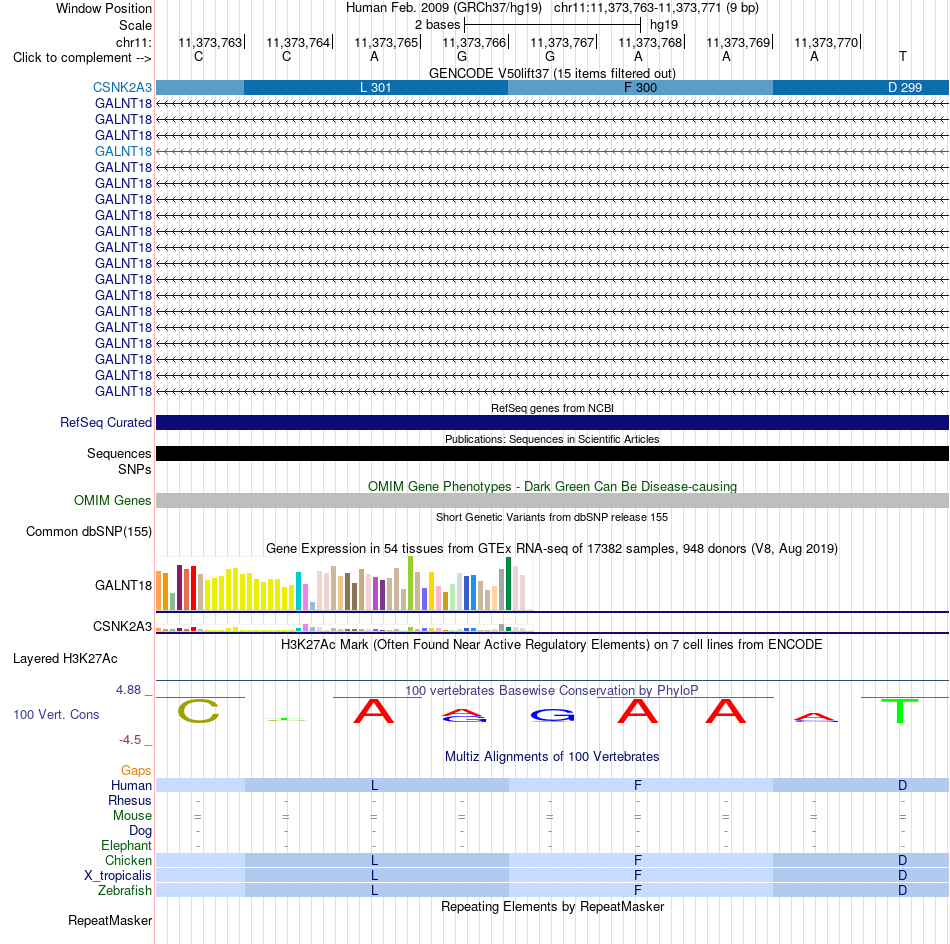Click the Sequences track label
Viewport: 950px width, 944px height.
(119, 453)
